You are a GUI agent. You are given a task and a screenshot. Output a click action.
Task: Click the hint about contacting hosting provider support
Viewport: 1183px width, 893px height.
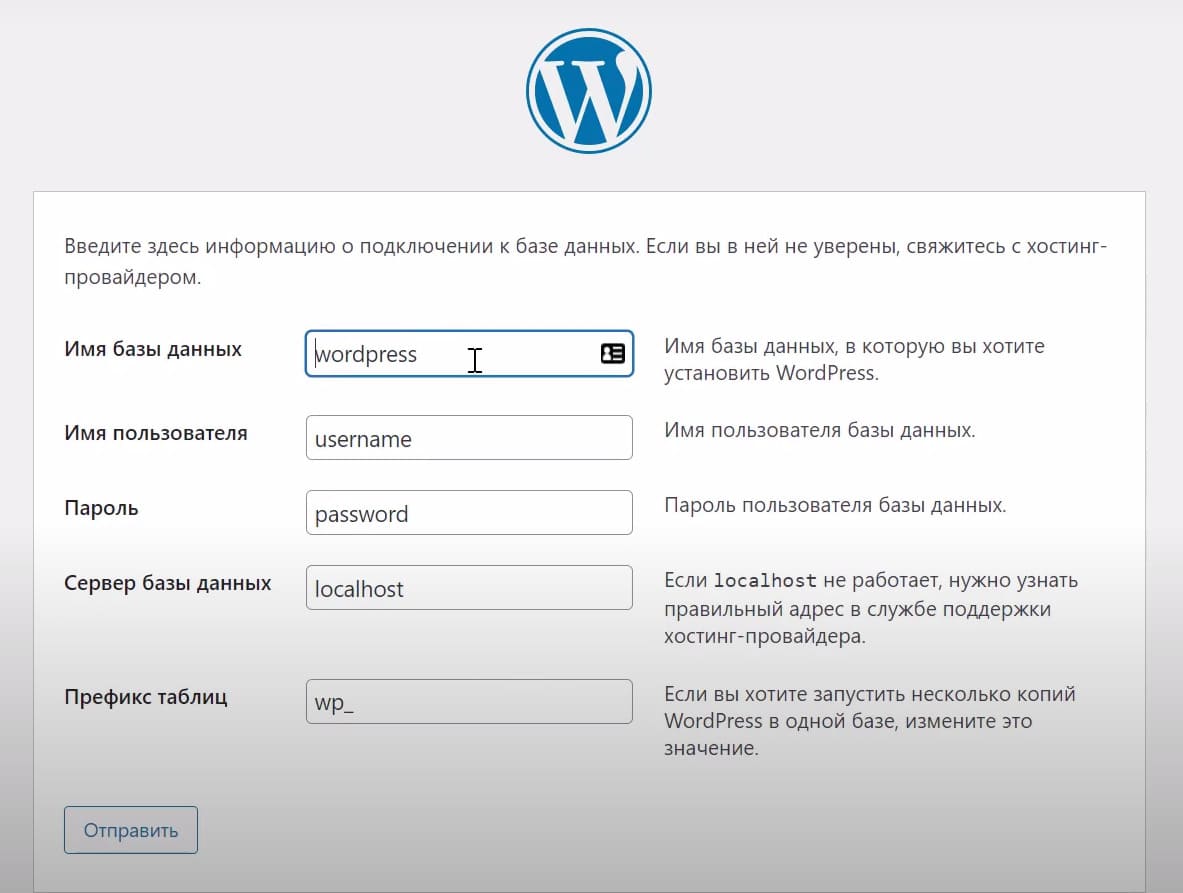(870, 608)
